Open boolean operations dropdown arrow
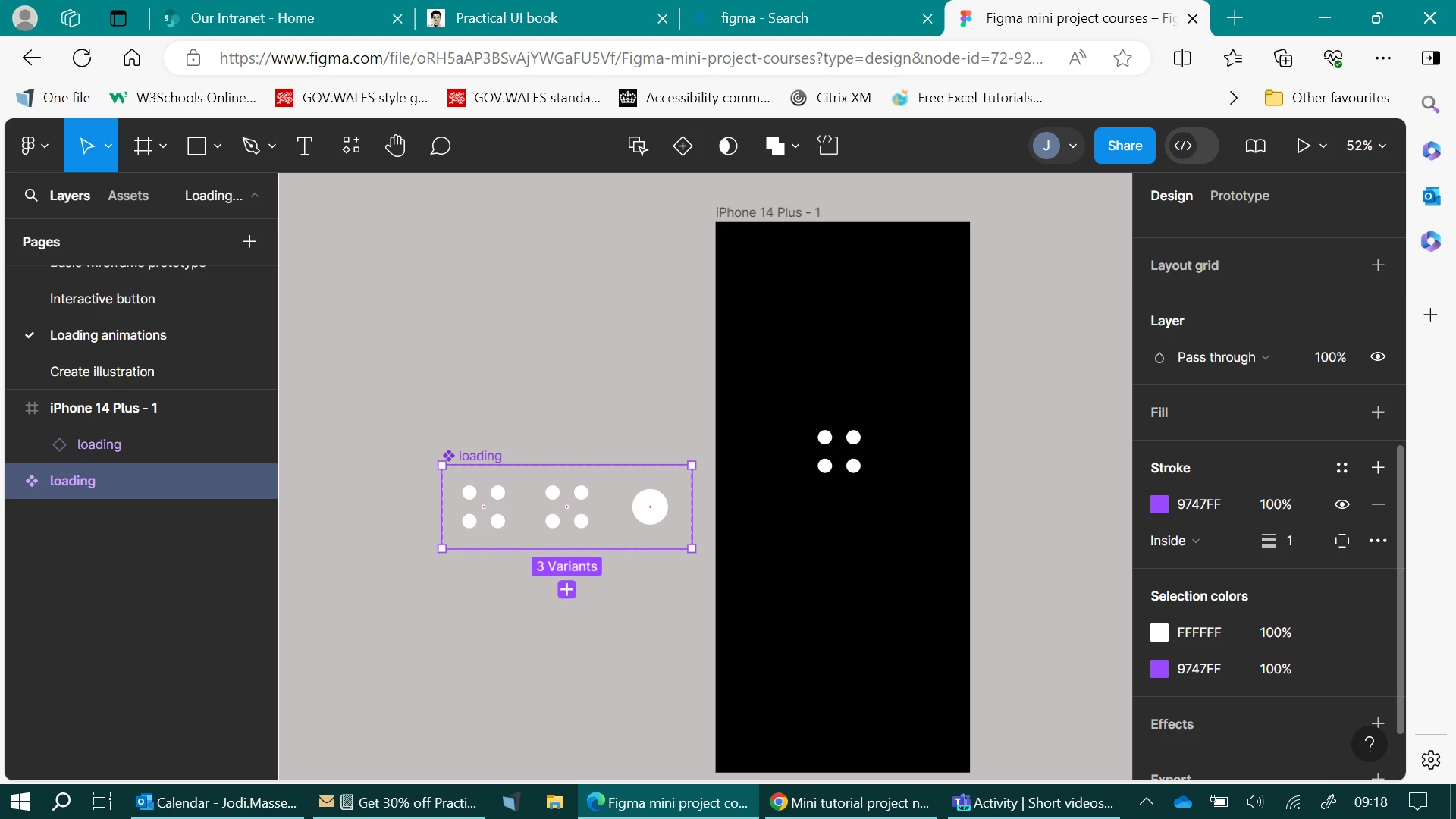 coord(795,146)
